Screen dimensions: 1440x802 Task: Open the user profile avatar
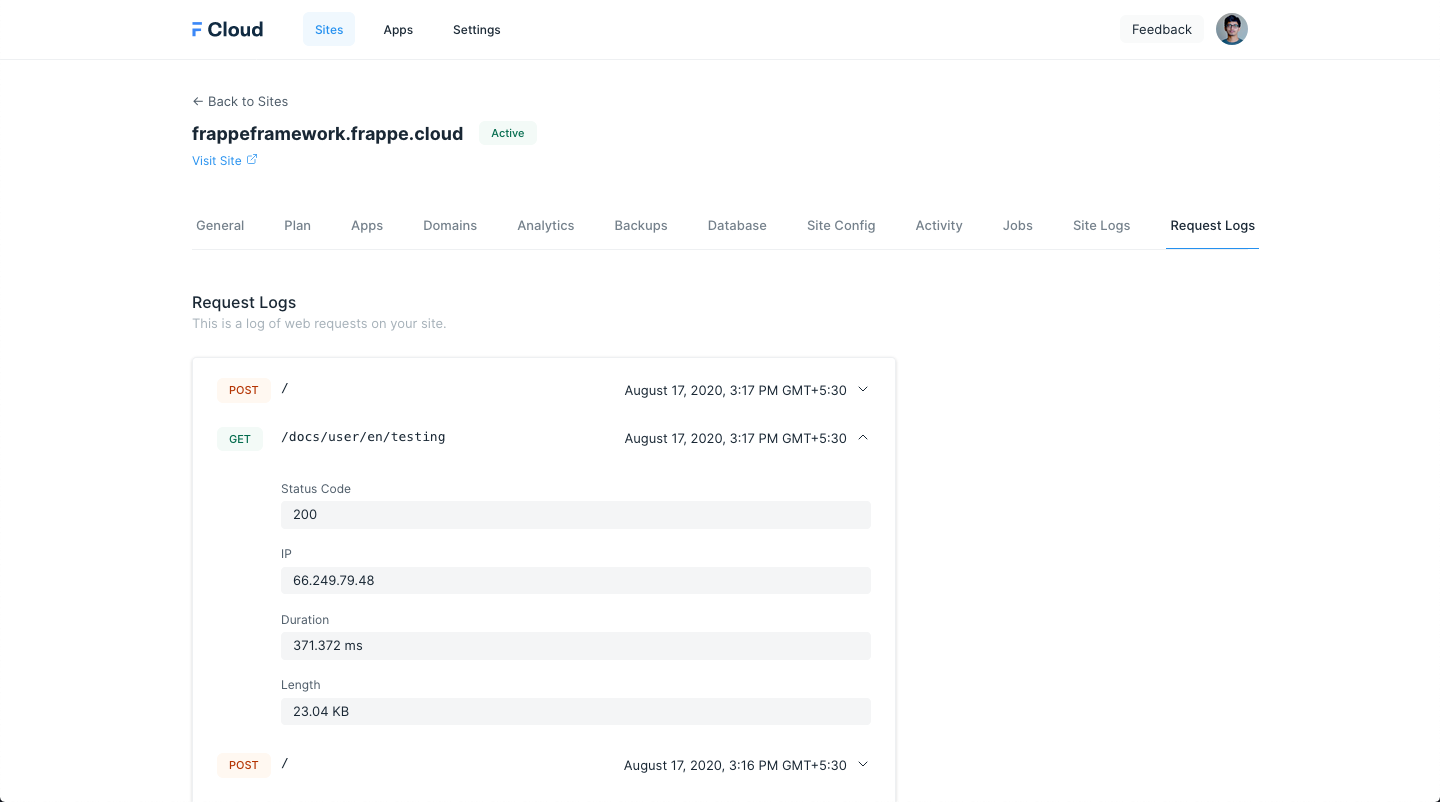click(1231, 30)
